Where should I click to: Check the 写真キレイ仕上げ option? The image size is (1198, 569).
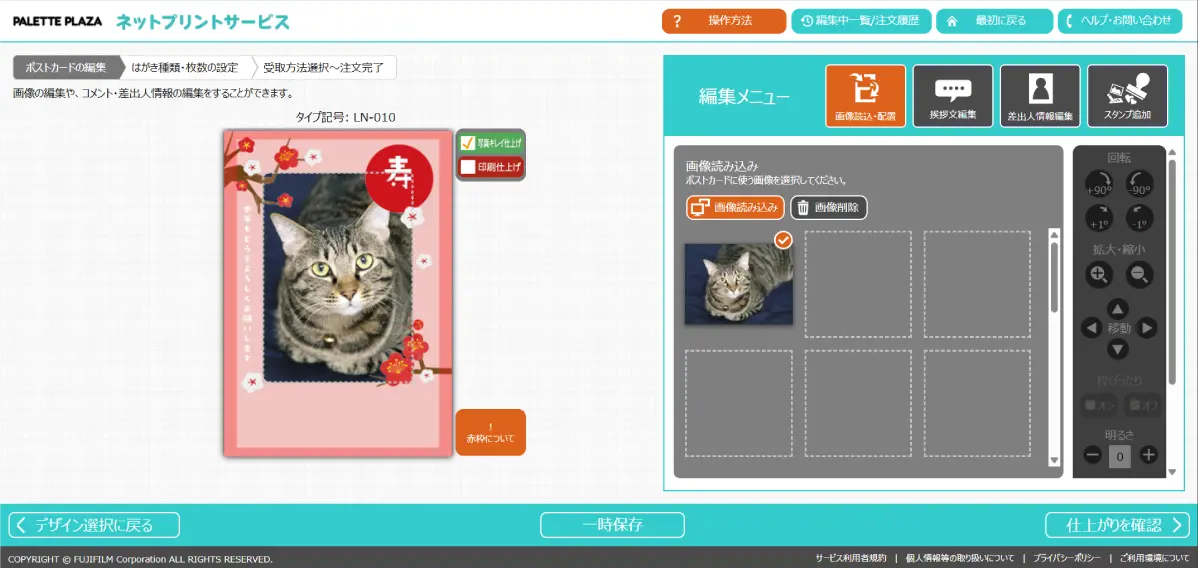(x=467, y=143)
